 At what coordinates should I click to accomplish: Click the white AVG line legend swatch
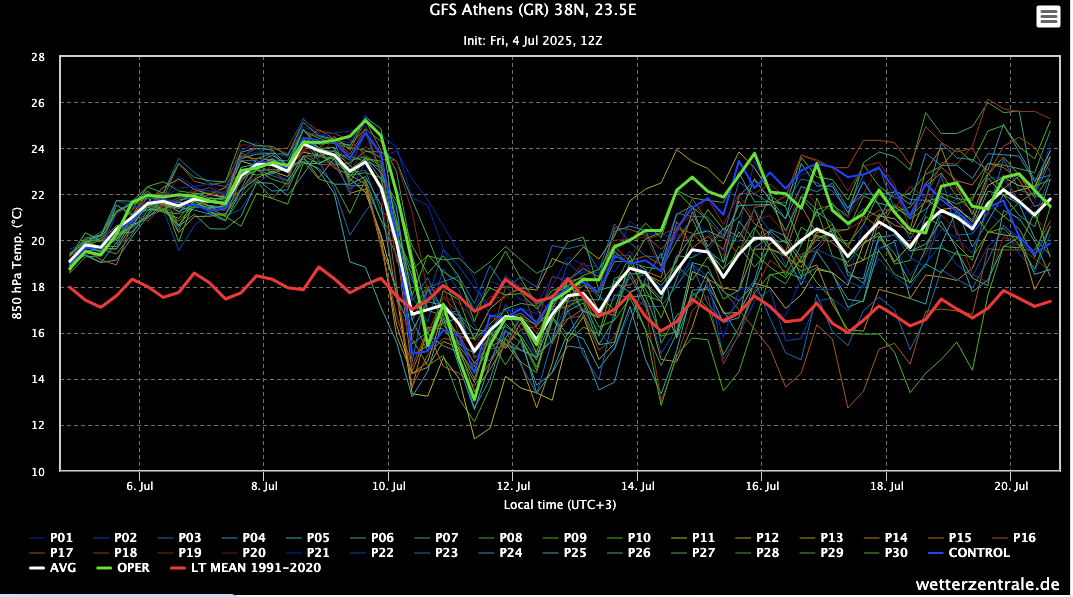(x=39, y=568)
